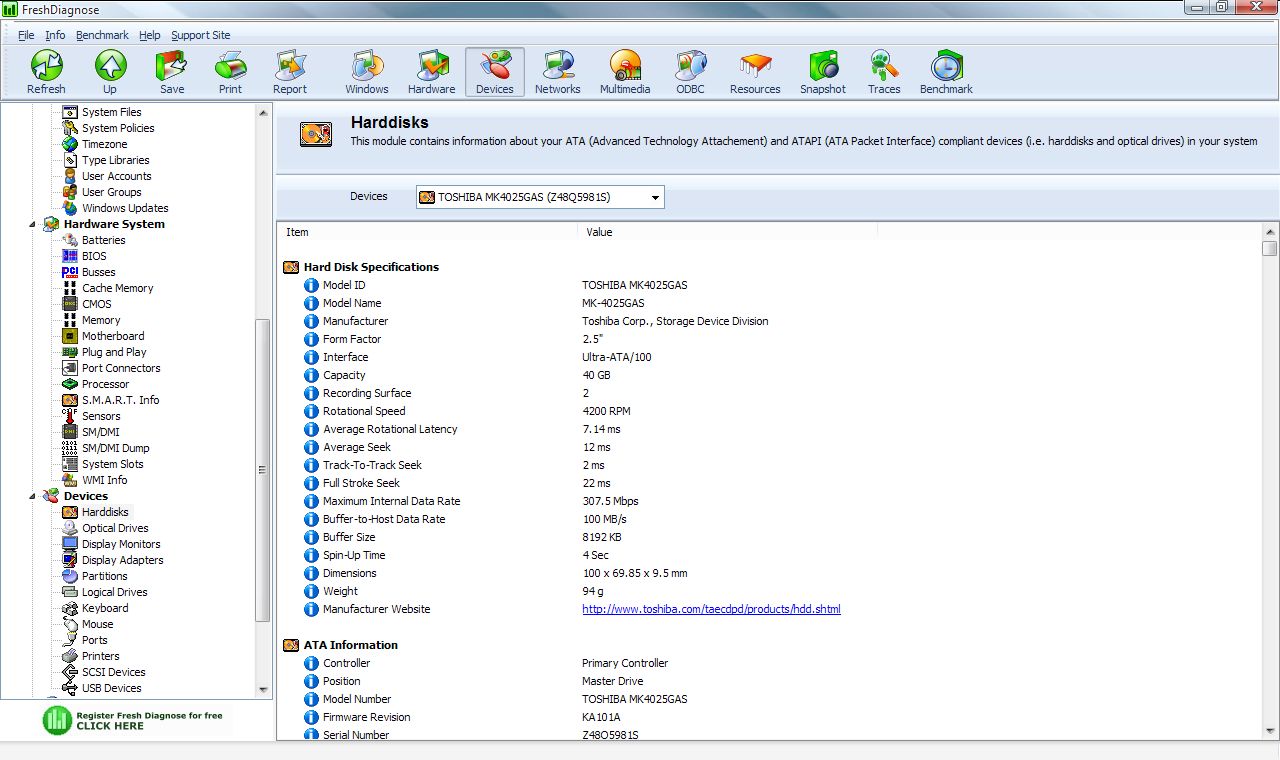Select User Accounts tree item
Image resolution: width=1280 pixels, height=760 pixels.
pos(116,176)
